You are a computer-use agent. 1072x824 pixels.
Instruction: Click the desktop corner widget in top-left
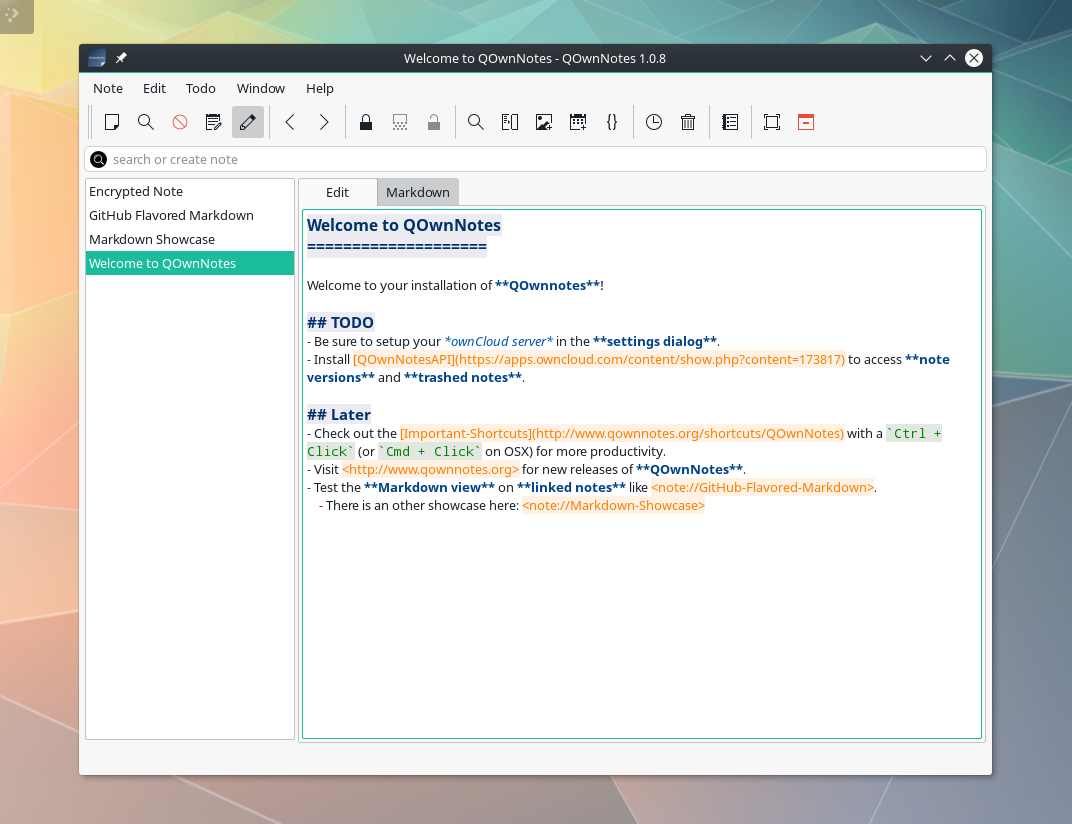coord(14,14)
